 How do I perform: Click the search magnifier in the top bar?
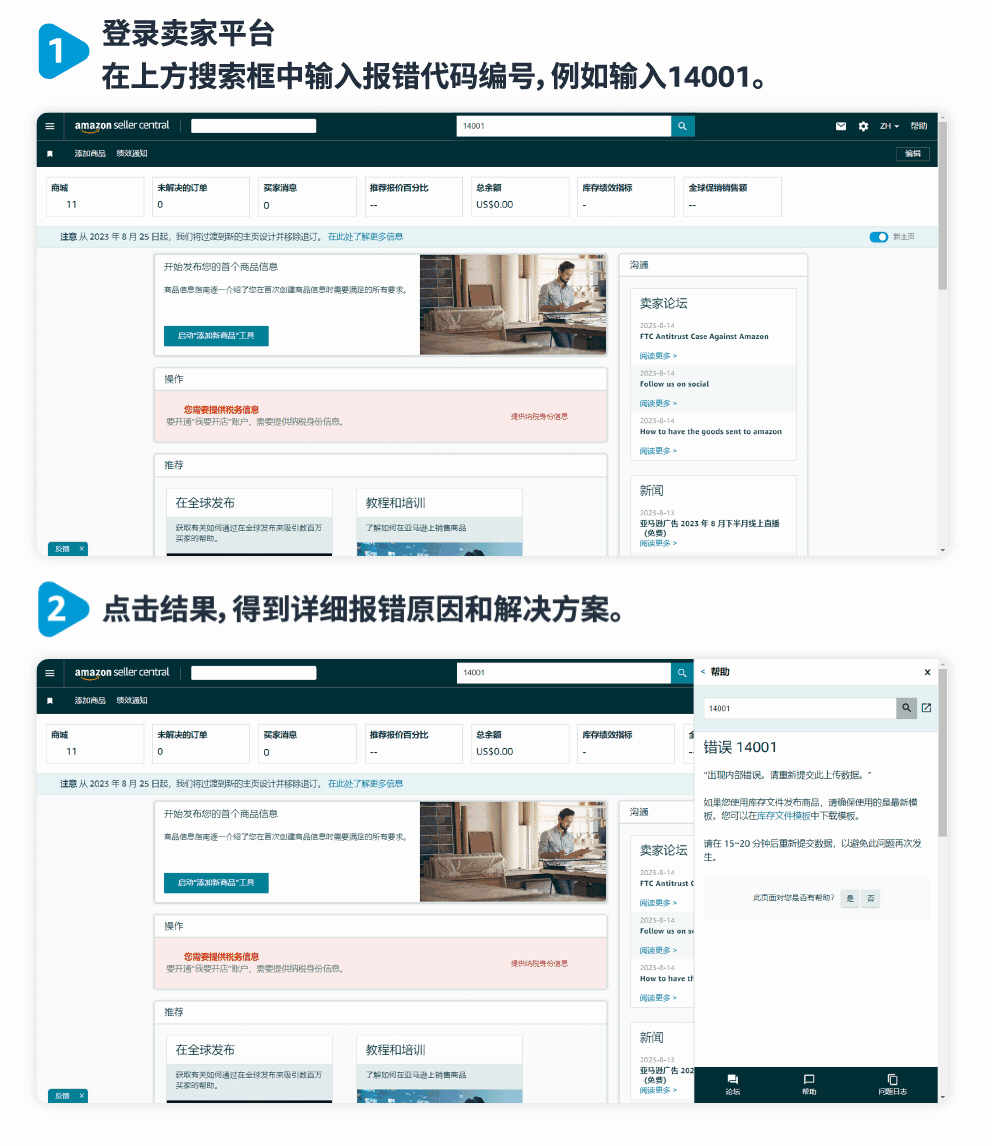click(682, 126)
